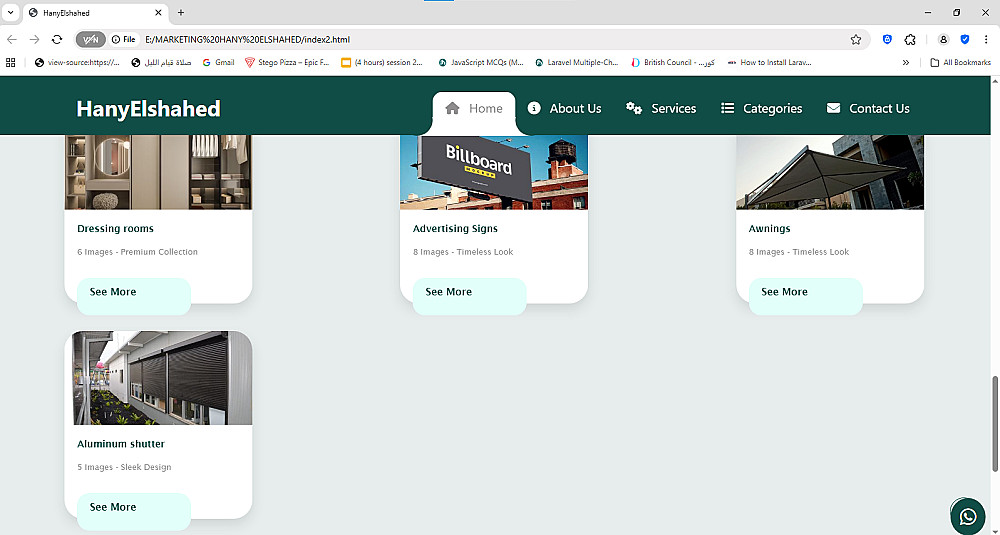Open the JavaScript MCQs bookmark
Image resolution: width=1000 pixels, height=535 pixels.
[481, 62]
